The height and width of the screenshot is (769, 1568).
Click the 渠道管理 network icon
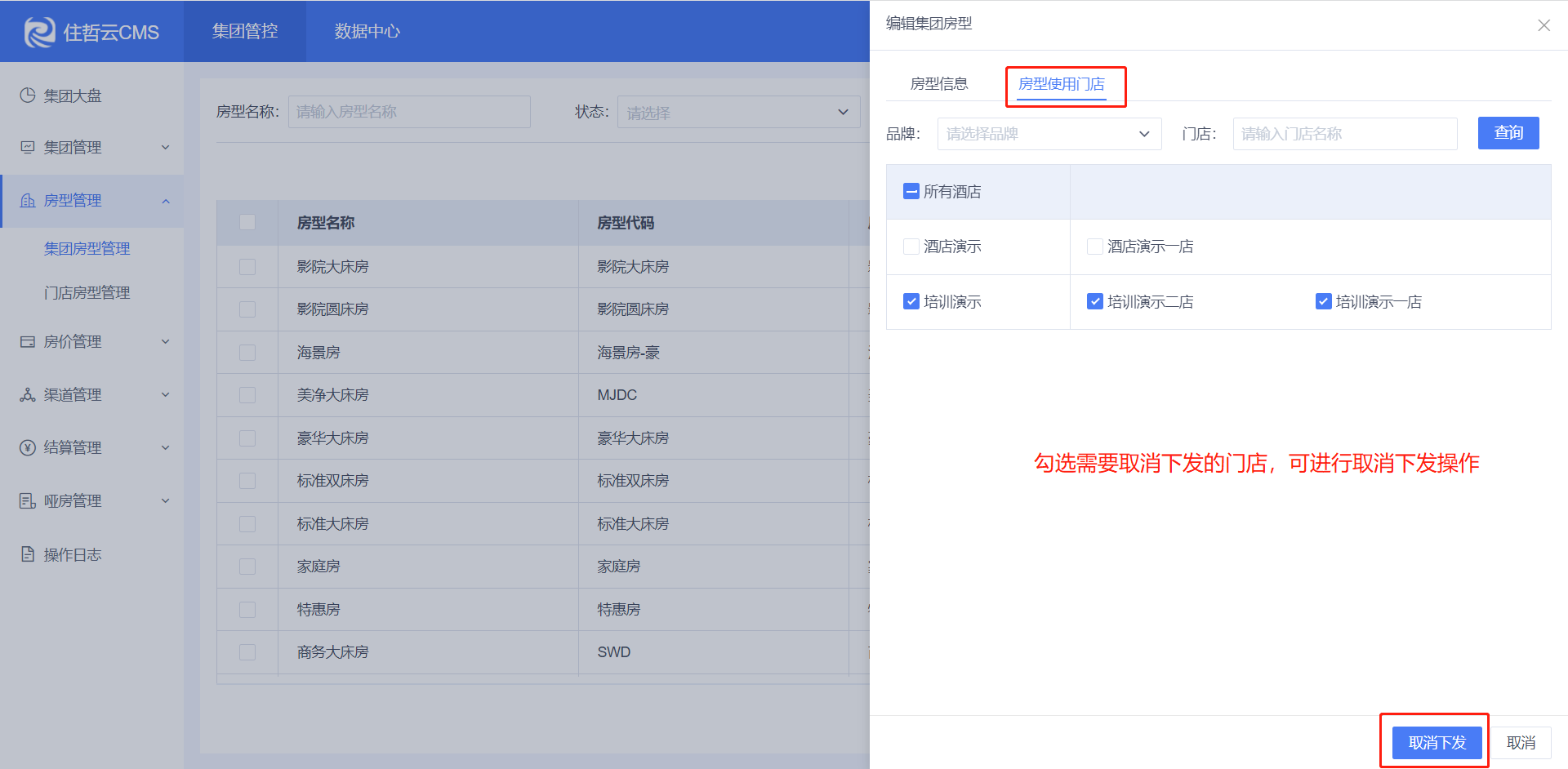[x=28, y=394]
